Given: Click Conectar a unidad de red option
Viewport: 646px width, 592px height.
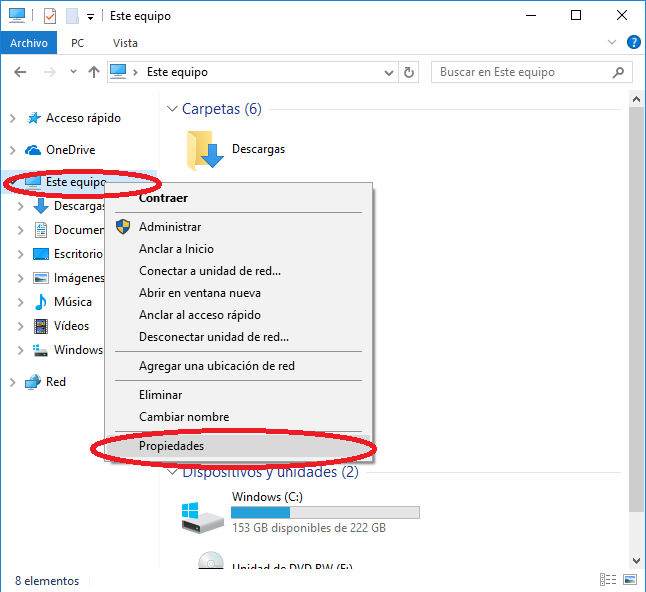Looking at the screenshot, I should click(x=210, y=271).
